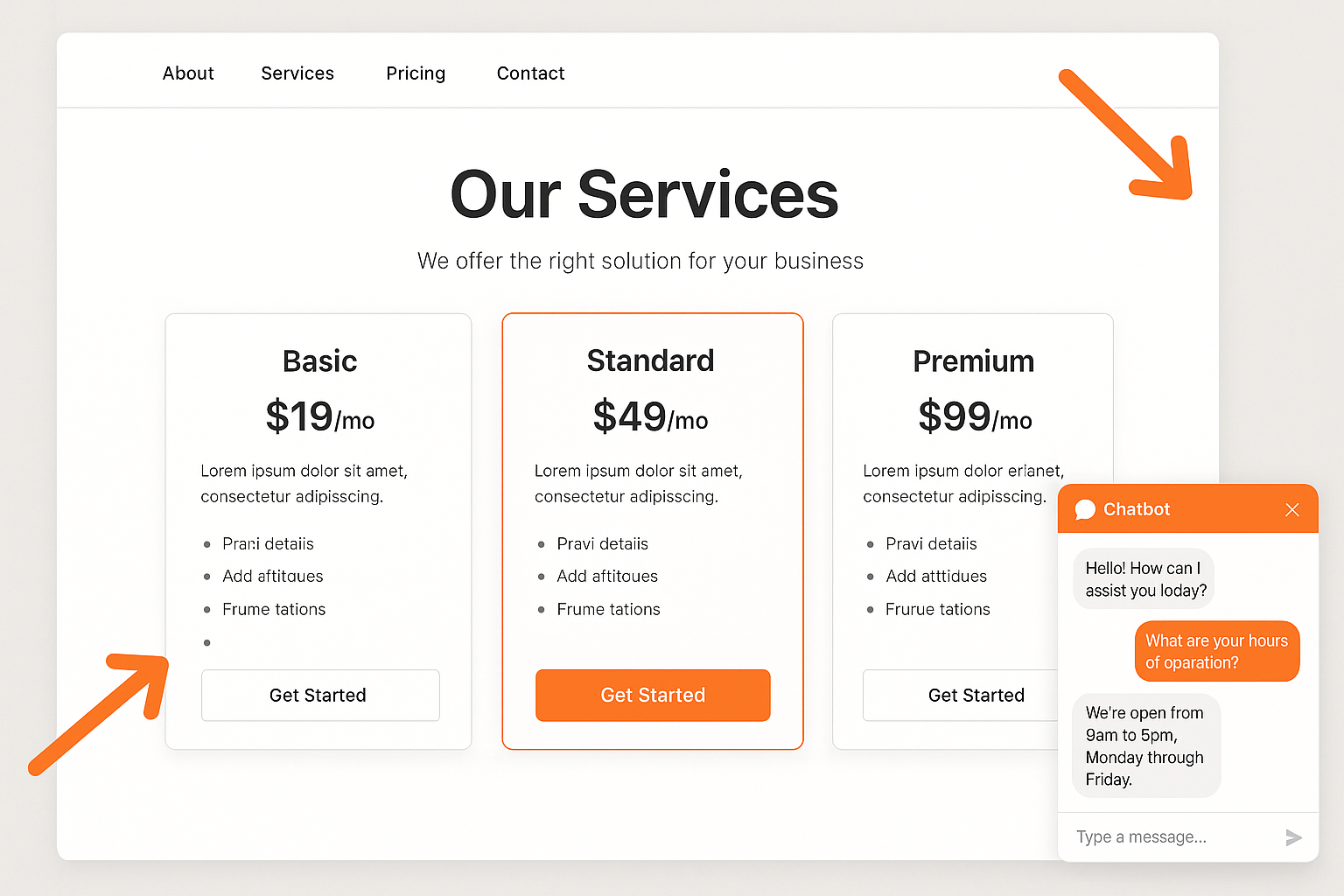Click the Basic plan heading
Image resolution: width=1344 pixels, height=896 pixels.
click(x=319, y=361)
